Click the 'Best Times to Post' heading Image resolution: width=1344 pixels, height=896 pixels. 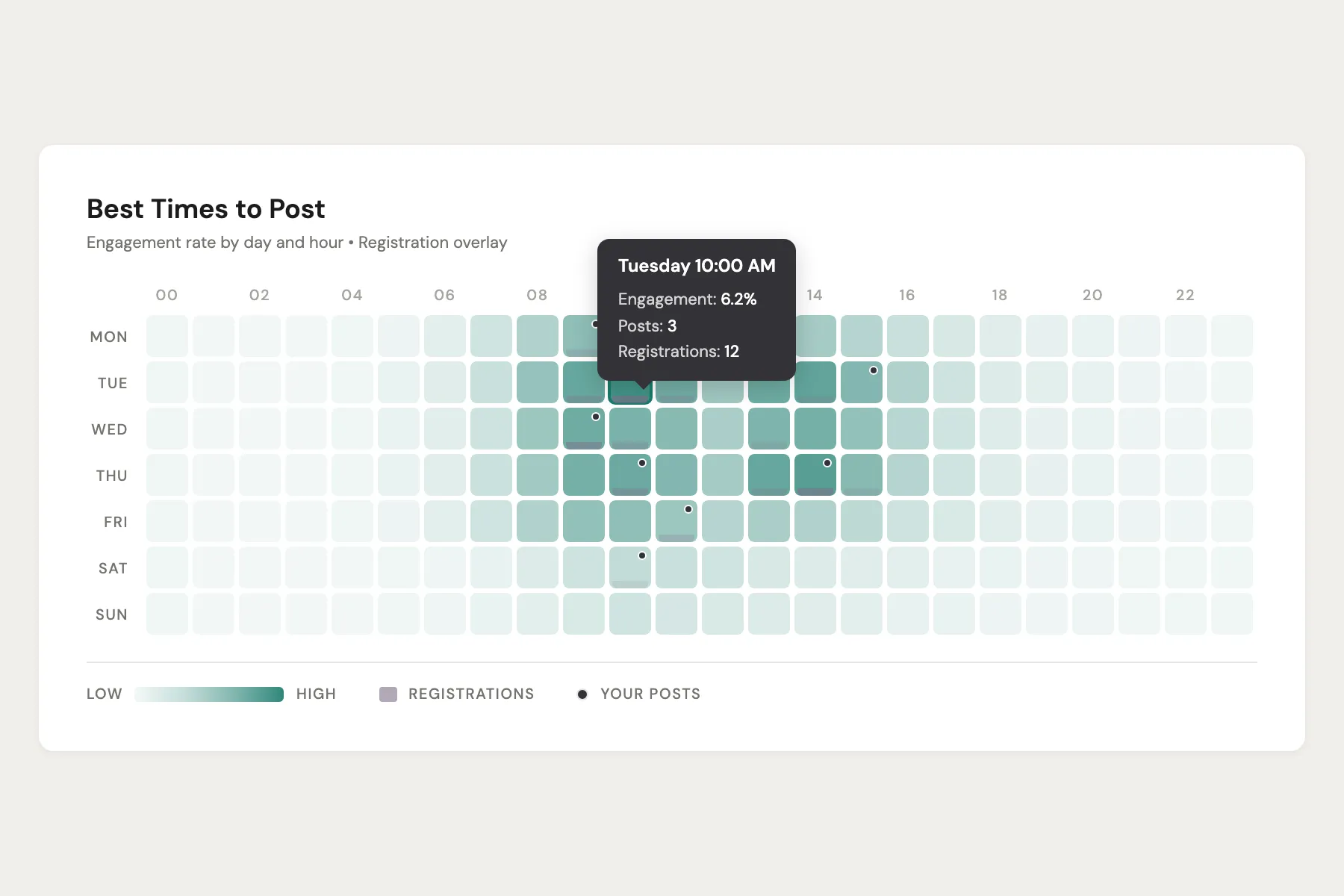(206, 209)
